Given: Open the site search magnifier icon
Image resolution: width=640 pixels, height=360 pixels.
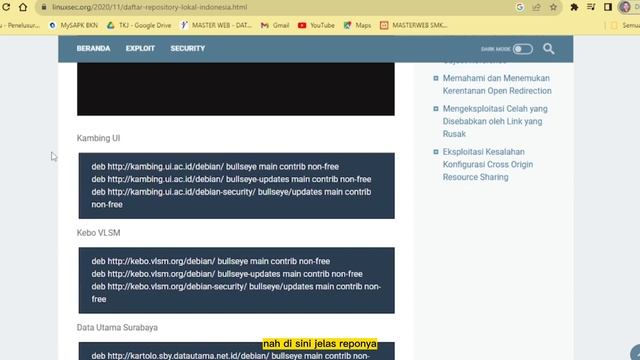Looking at the screenshot, I should click(x=549, y=49).
